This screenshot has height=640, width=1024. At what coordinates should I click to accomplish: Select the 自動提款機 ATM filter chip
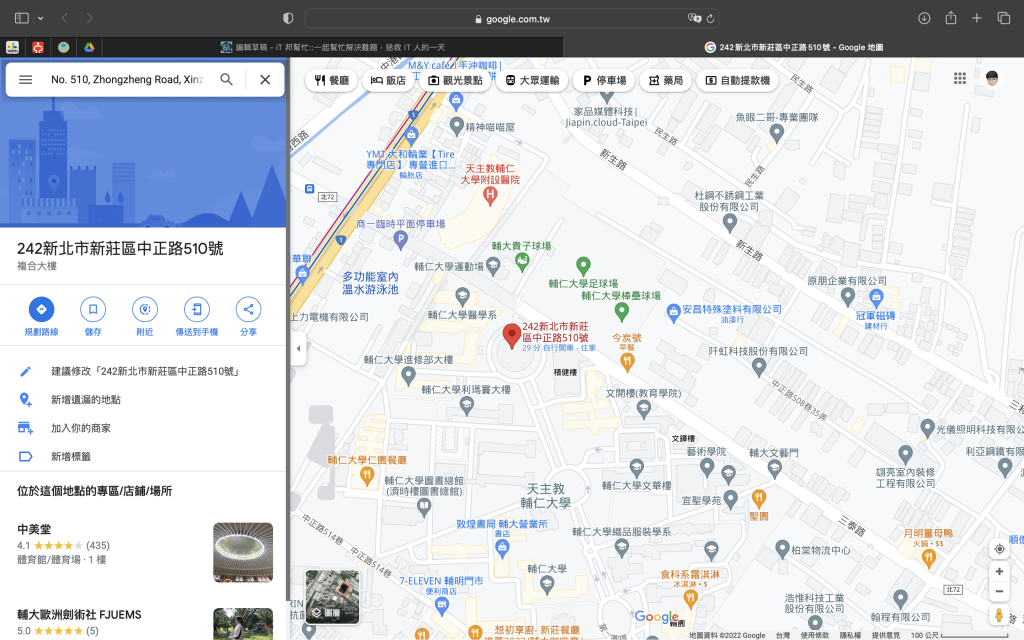click(738, 80)
